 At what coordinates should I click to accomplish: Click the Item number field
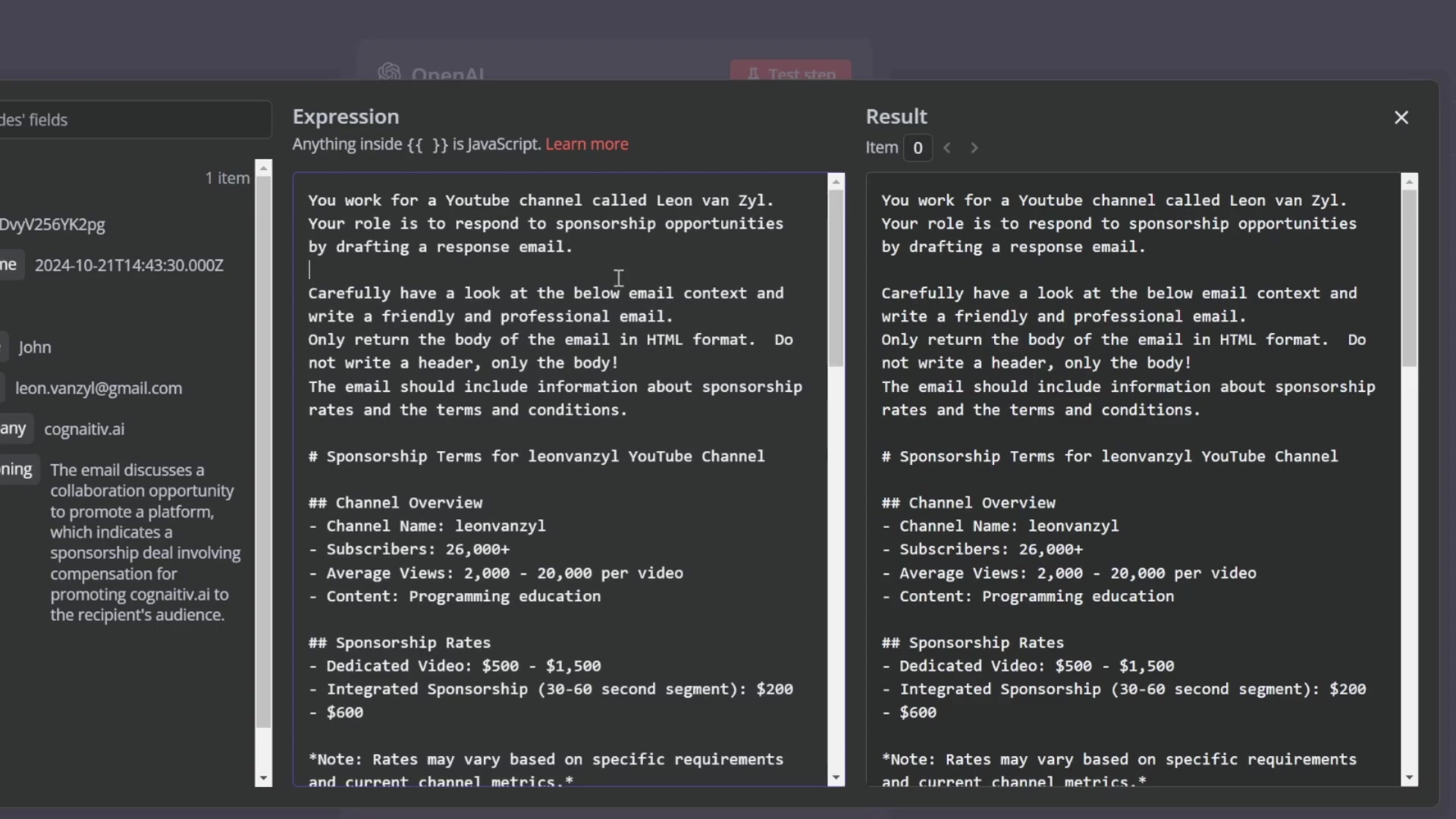tap(918, 148)
